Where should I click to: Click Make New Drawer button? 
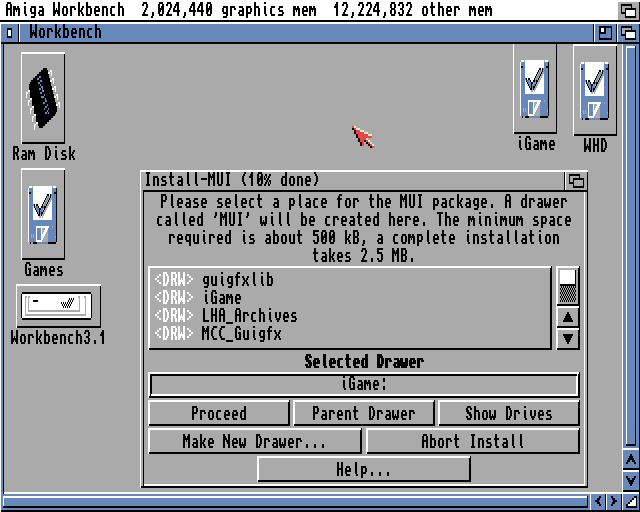point(254,441)
